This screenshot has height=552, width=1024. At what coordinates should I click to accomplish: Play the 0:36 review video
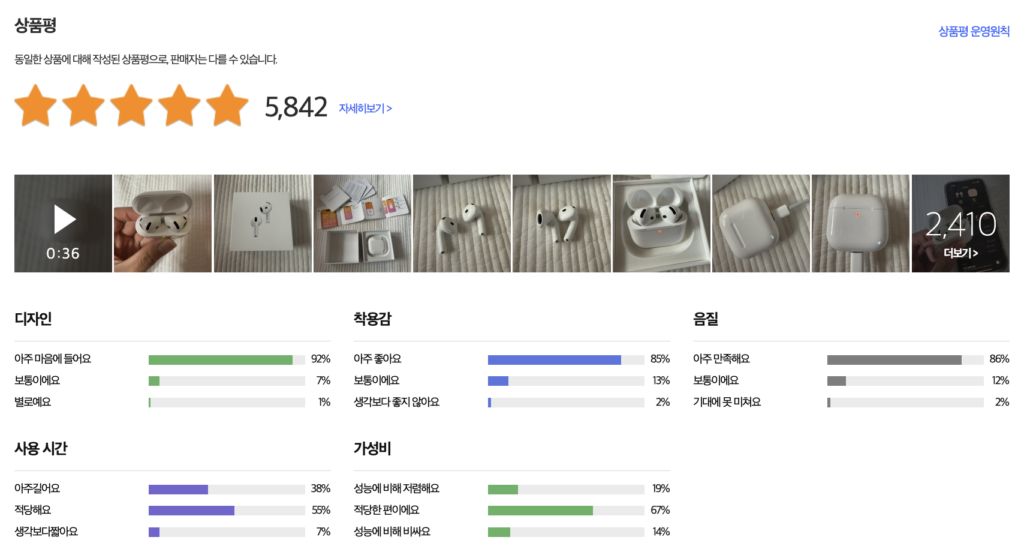coord(63,223)
